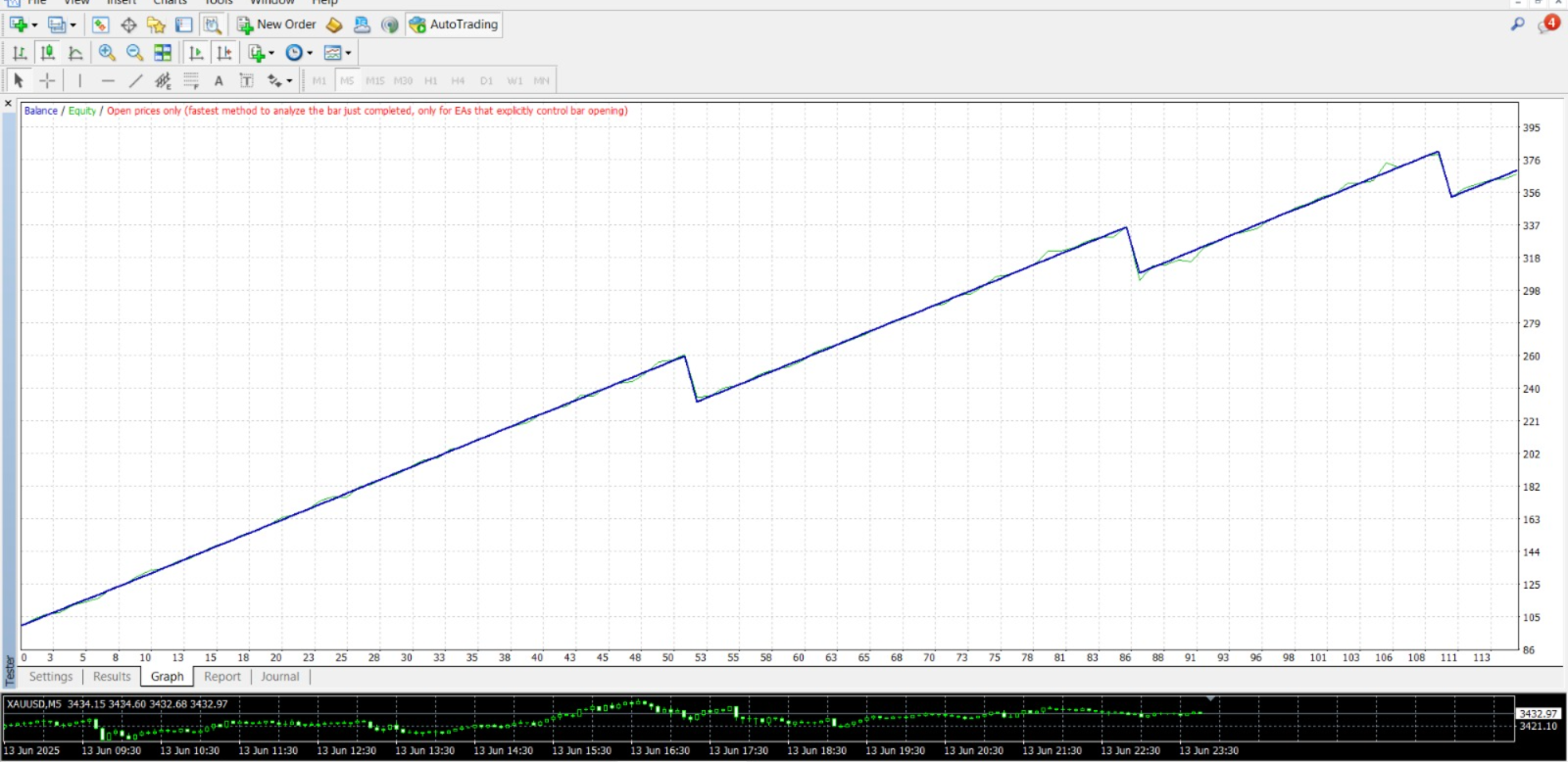Show the Navigator favorites folder icon
This screenshot has width=1568, height=762.
point(156,24)
